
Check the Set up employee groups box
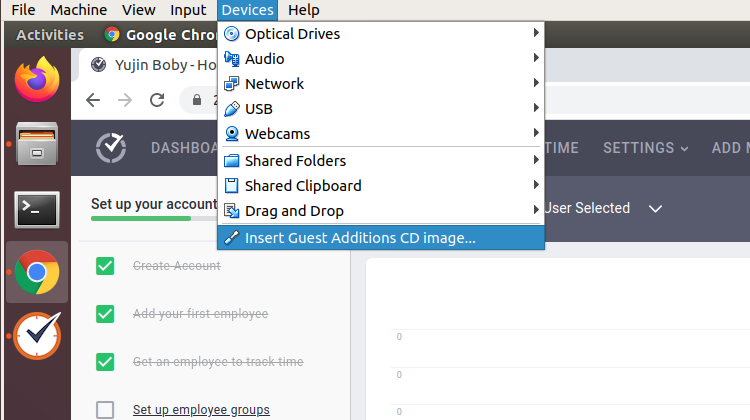pos(105,409)
